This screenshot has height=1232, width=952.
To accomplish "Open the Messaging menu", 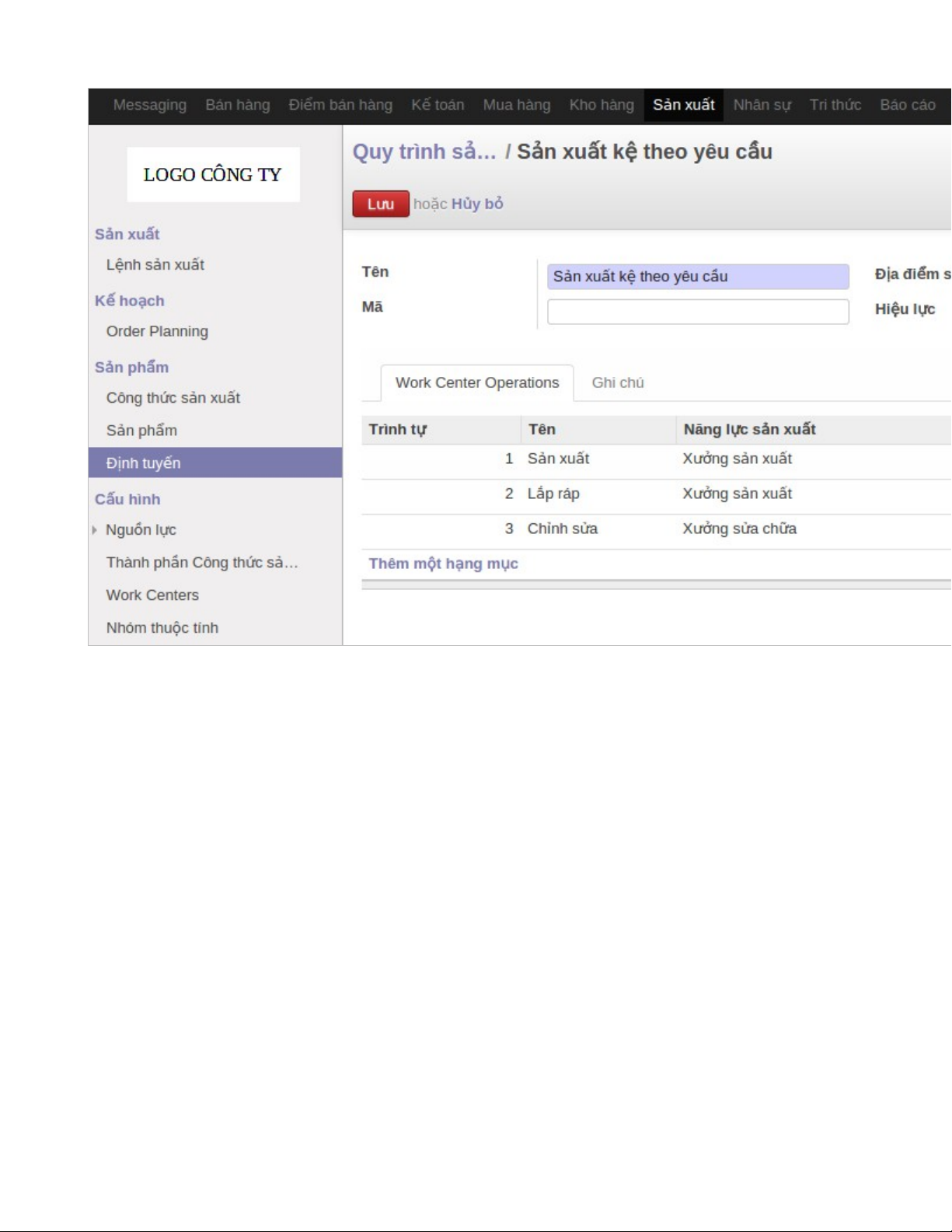I will pyautogui.click(x=150, y=105).
